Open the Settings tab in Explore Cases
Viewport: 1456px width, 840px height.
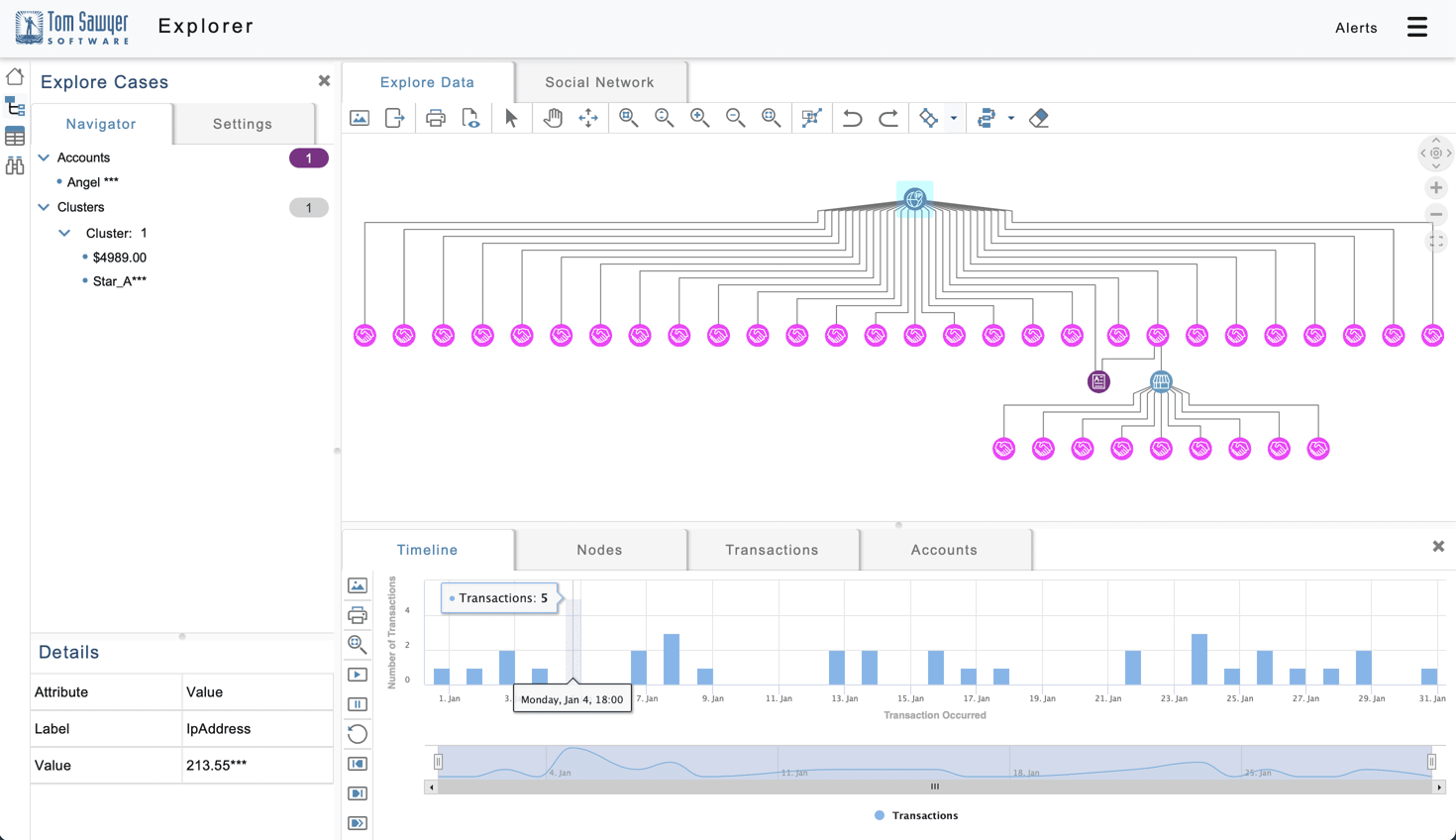point(243,124)
